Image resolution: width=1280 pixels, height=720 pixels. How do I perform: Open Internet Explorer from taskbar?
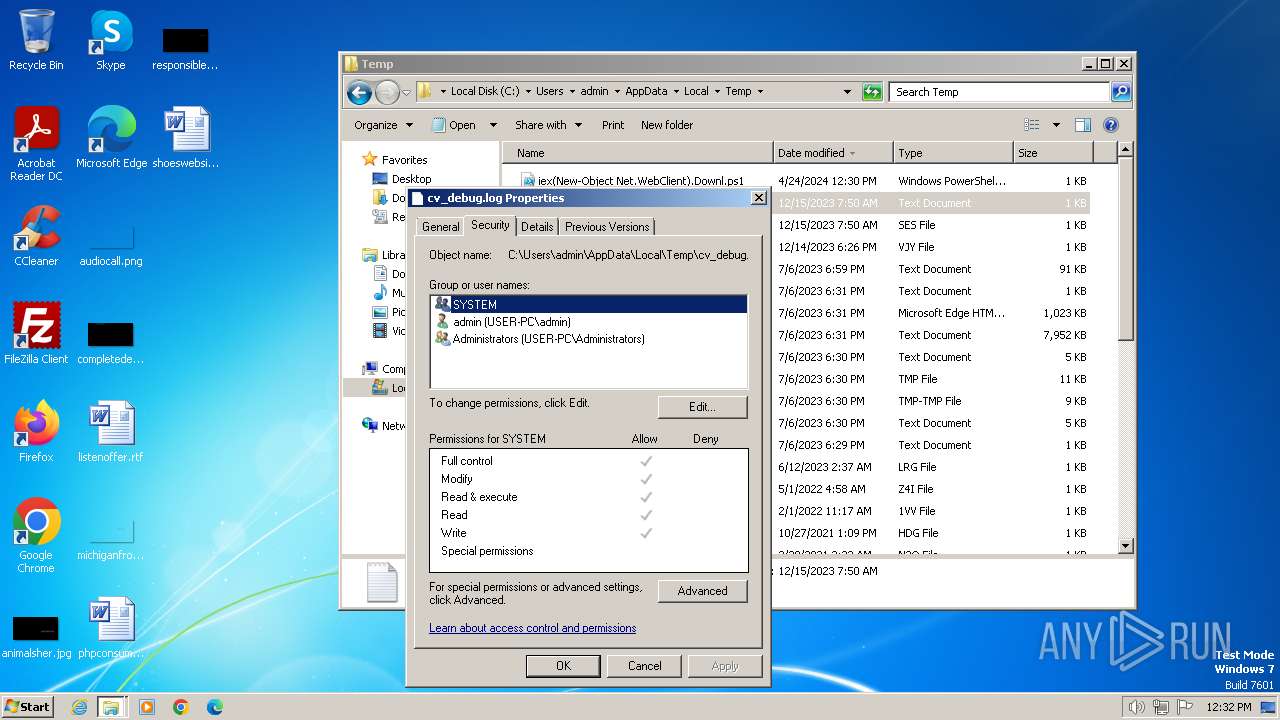[x=80, y=707]
